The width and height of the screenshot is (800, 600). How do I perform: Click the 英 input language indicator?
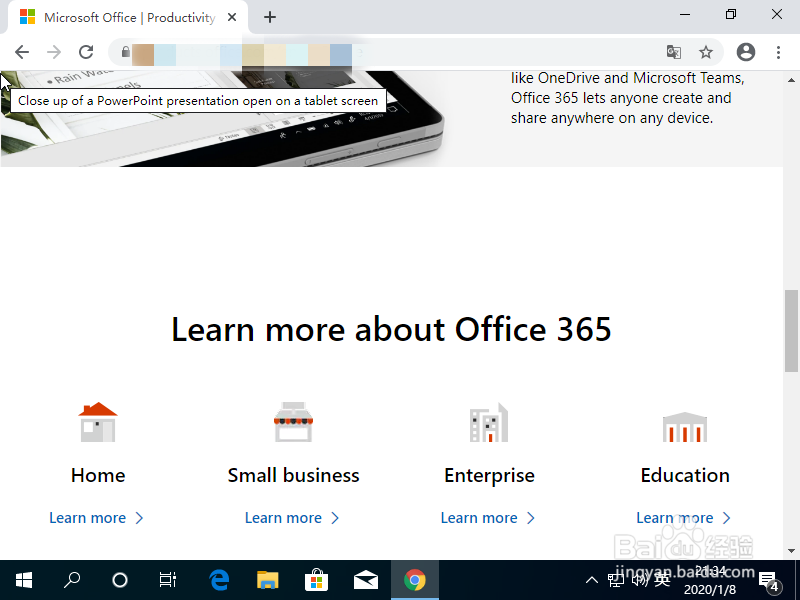pyautogui.click(x=662, y=580)
